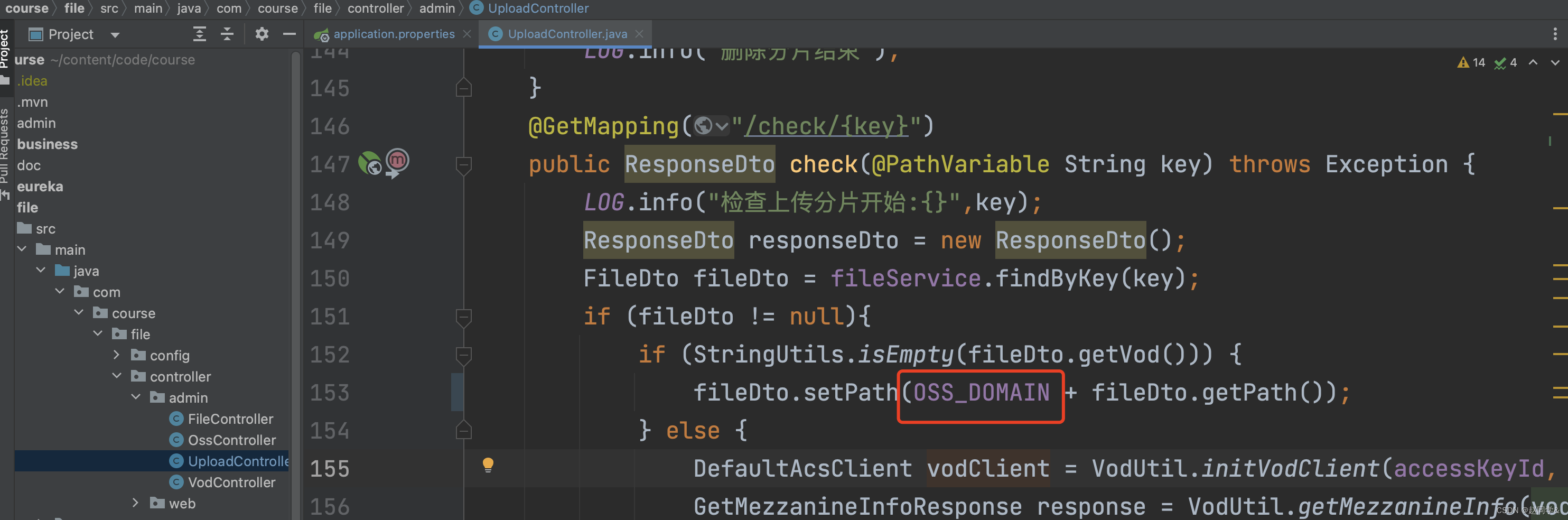Image resolution: width=1568 pixels, height=520 pixels.
Task: Click top warning stripe marker in editor scrollbar
Action: (x=1560, y=114)
